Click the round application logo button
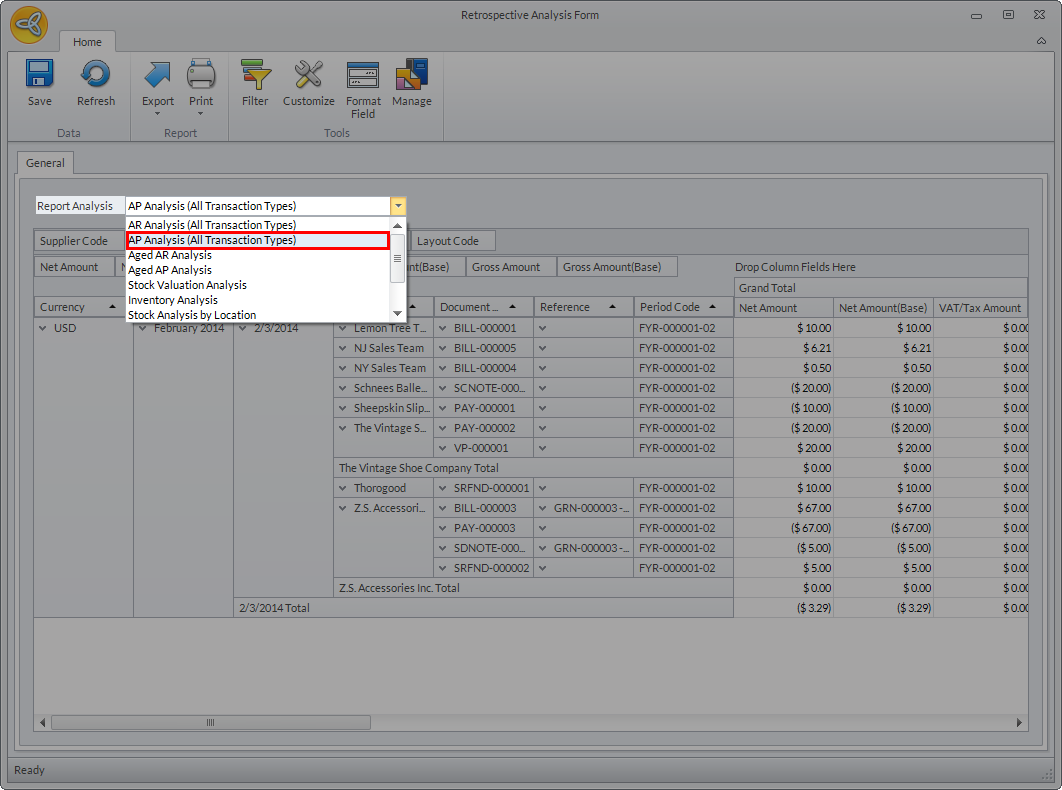 click(30, 26)
